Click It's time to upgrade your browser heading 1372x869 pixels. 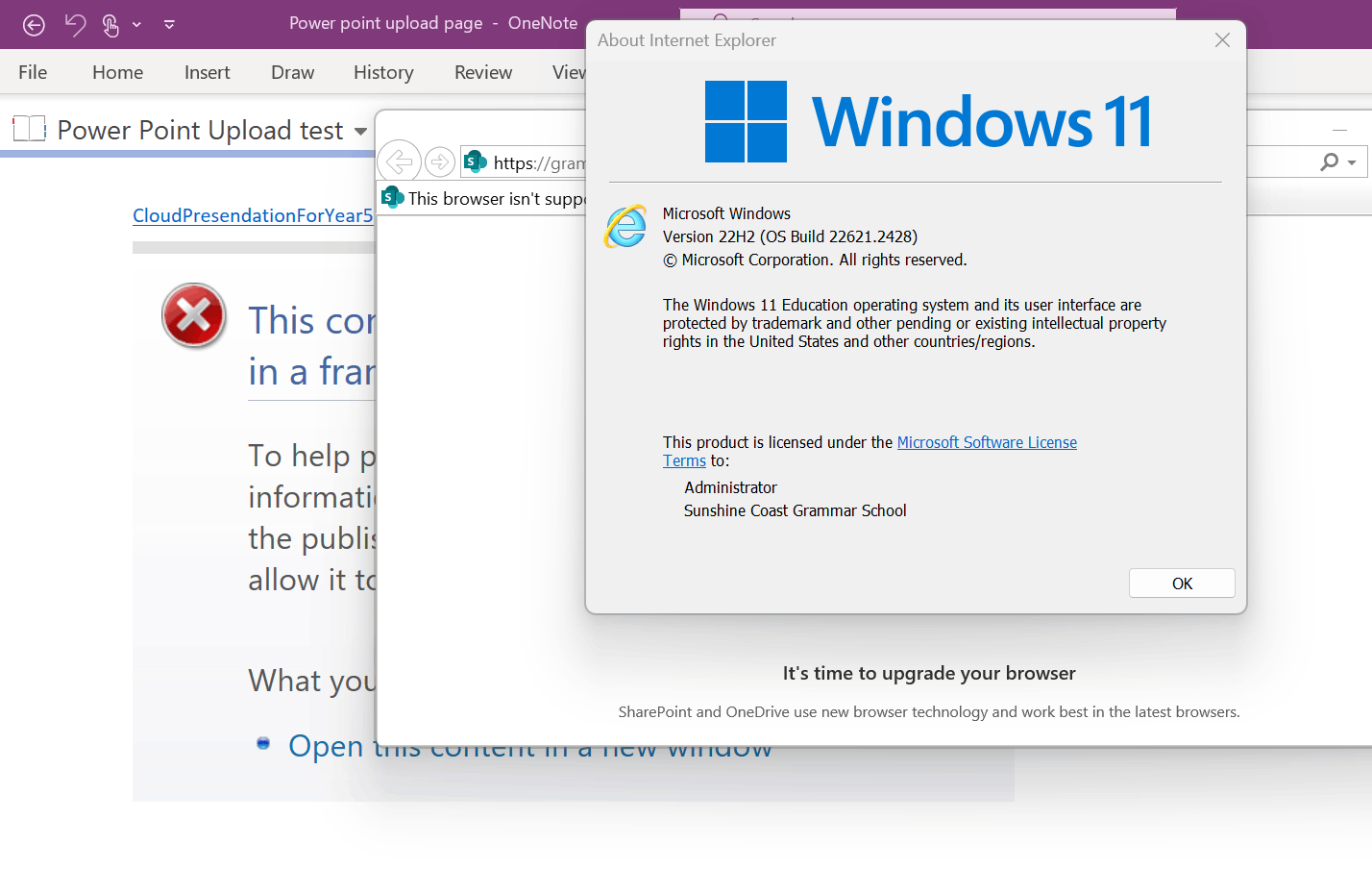[929, 673]
